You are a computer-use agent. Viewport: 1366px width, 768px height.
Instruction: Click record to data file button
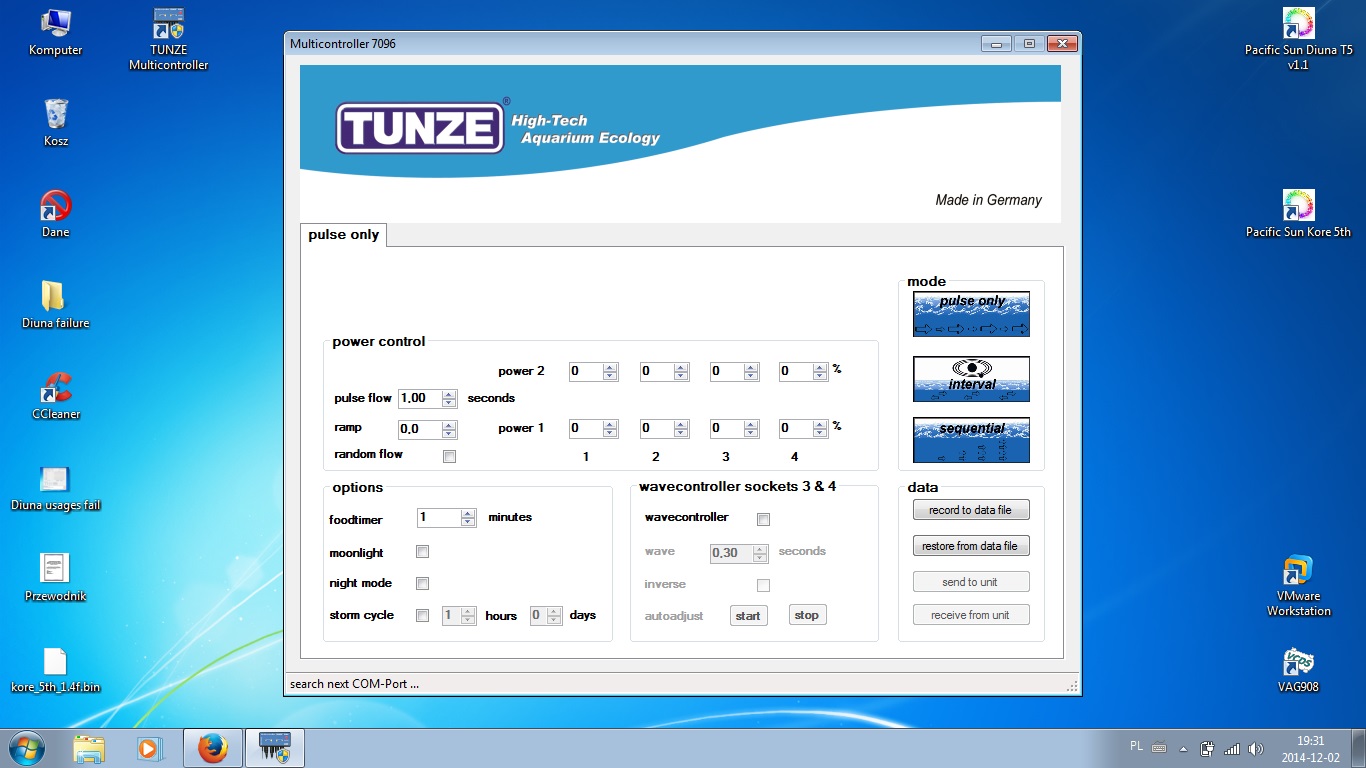click(x=970, y=510)
